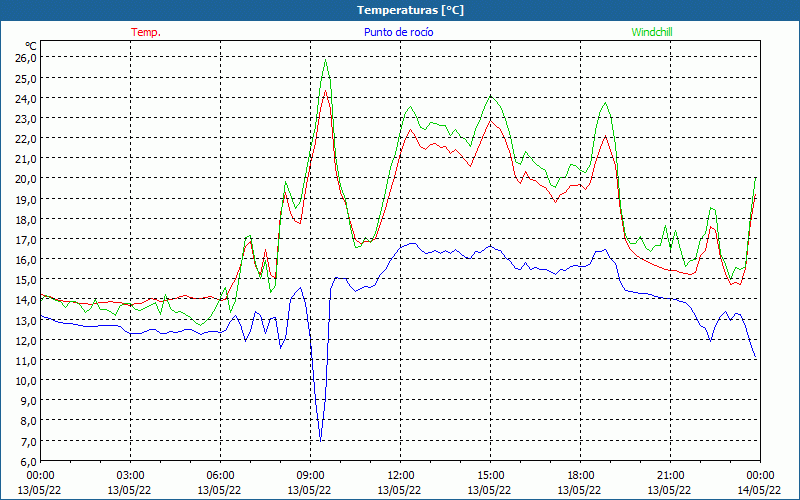This screenshot has width=800, height=500.
Task: Click the 19,0 y-axis value
Action: click(x=26, y=199)
